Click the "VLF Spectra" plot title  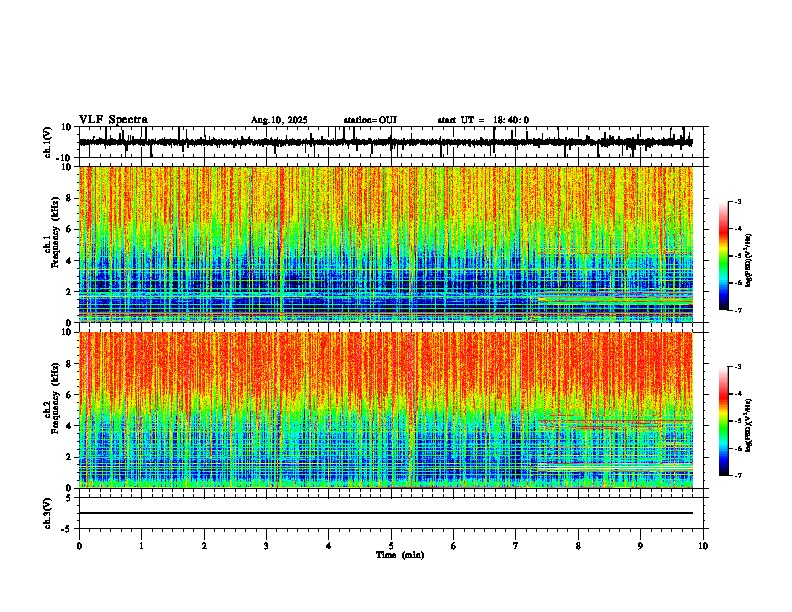pos(113,120)
